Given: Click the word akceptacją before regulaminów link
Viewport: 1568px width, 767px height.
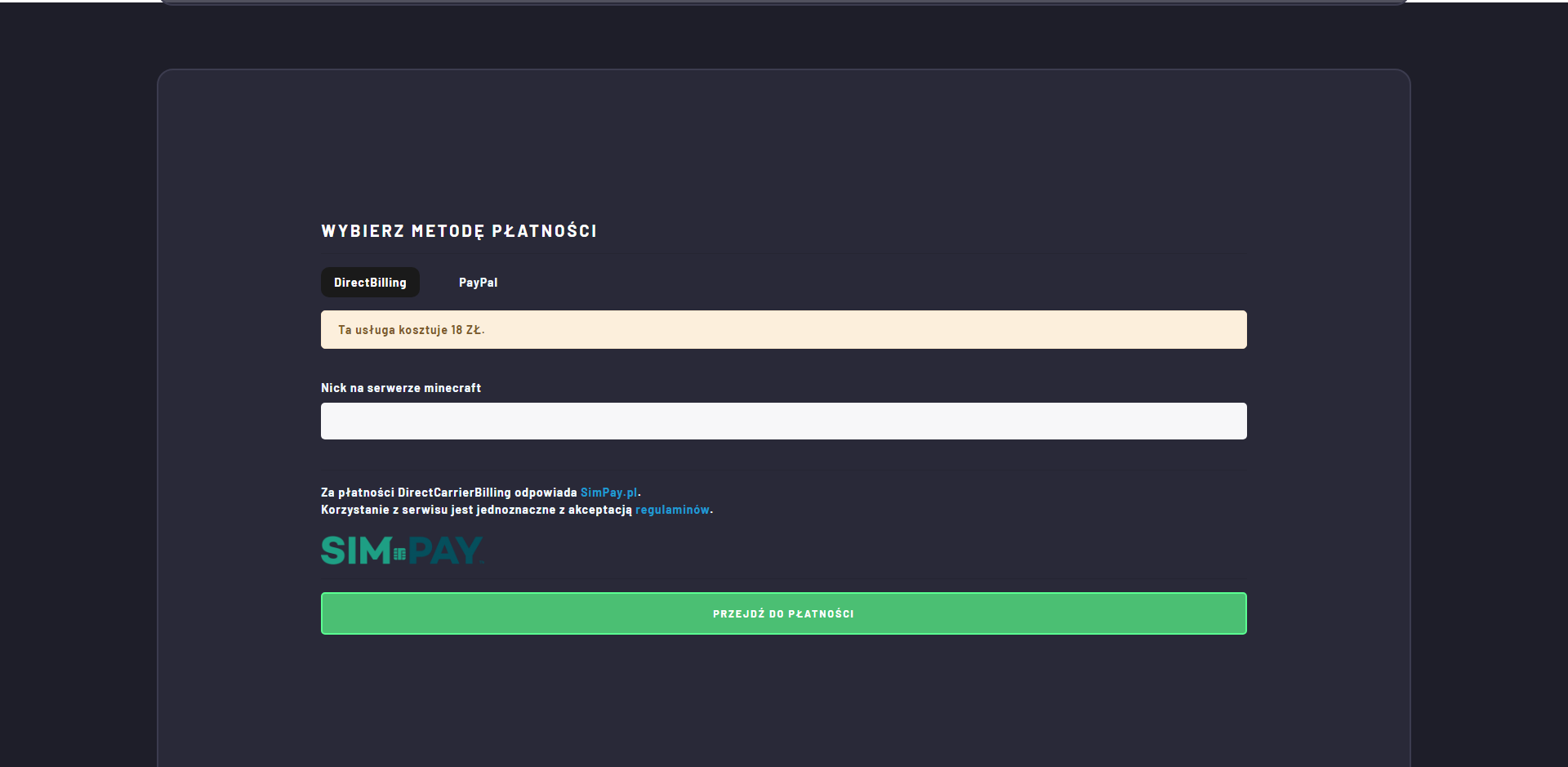Looking at the screenshot, I should [600, 510].
